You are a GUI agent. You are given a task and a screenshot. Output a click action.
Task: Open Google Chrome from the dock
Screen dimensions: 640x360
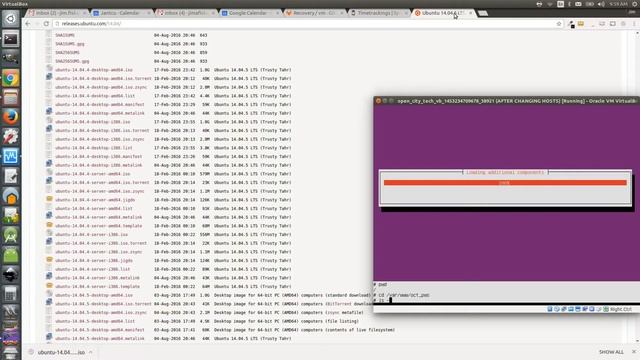click(x=11, y=78)
